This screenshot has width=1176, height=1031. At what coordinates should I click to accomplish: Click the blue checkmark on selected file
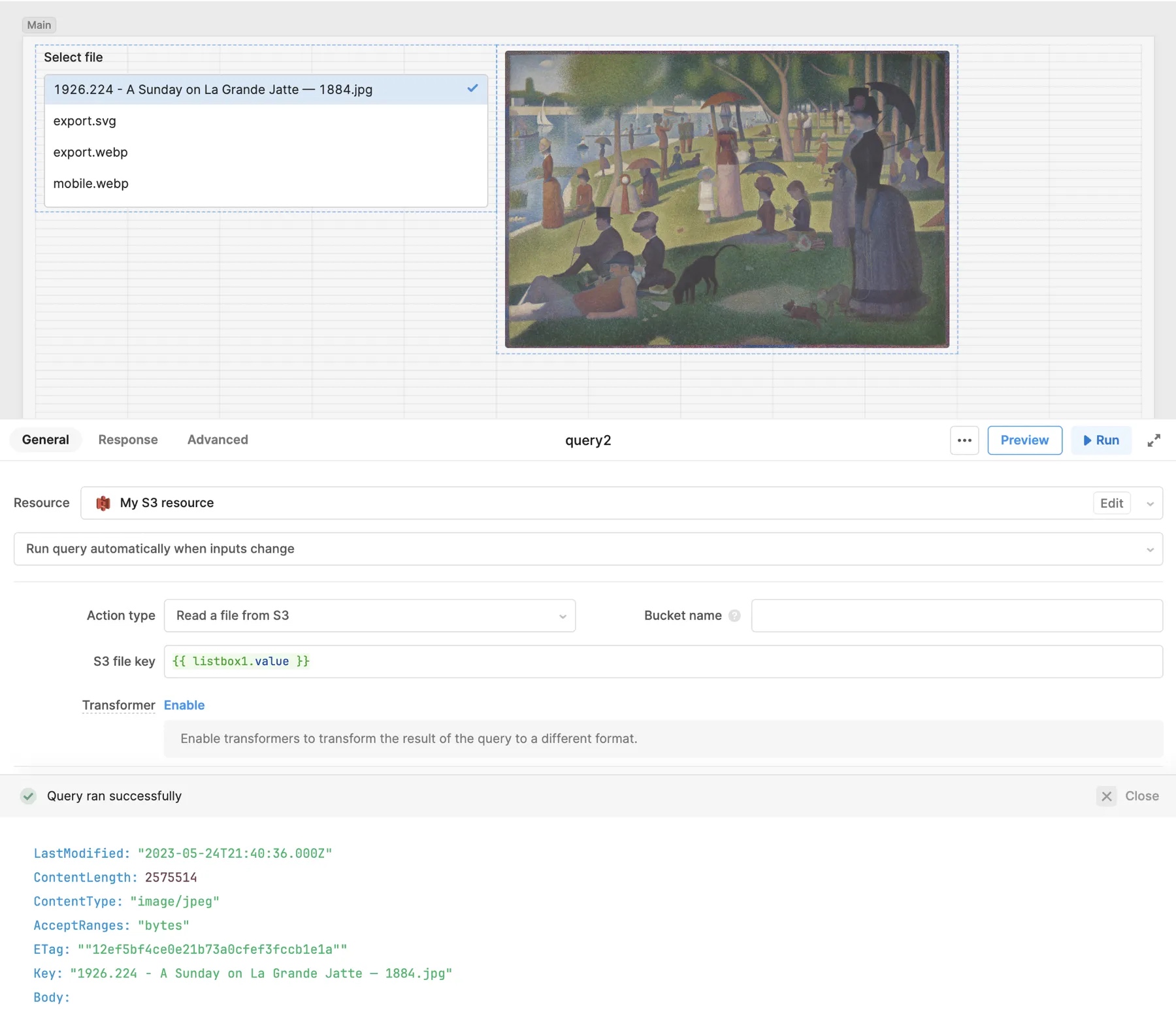472,88
